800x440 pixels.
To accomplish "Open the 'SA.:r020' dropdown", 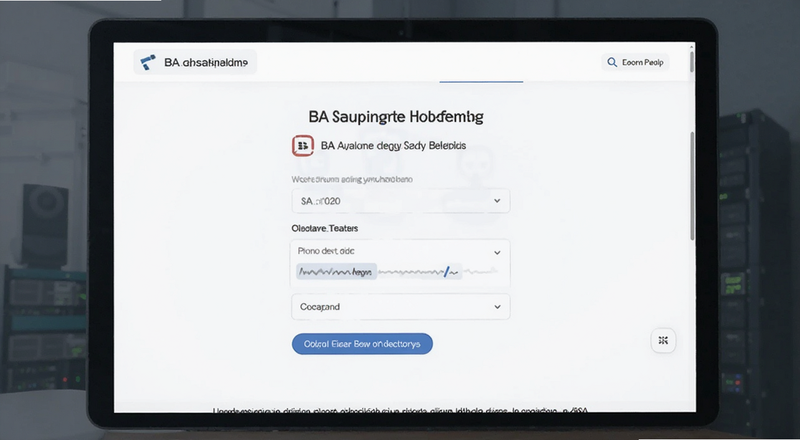I will pyautogui.click(x=401, y=201).
